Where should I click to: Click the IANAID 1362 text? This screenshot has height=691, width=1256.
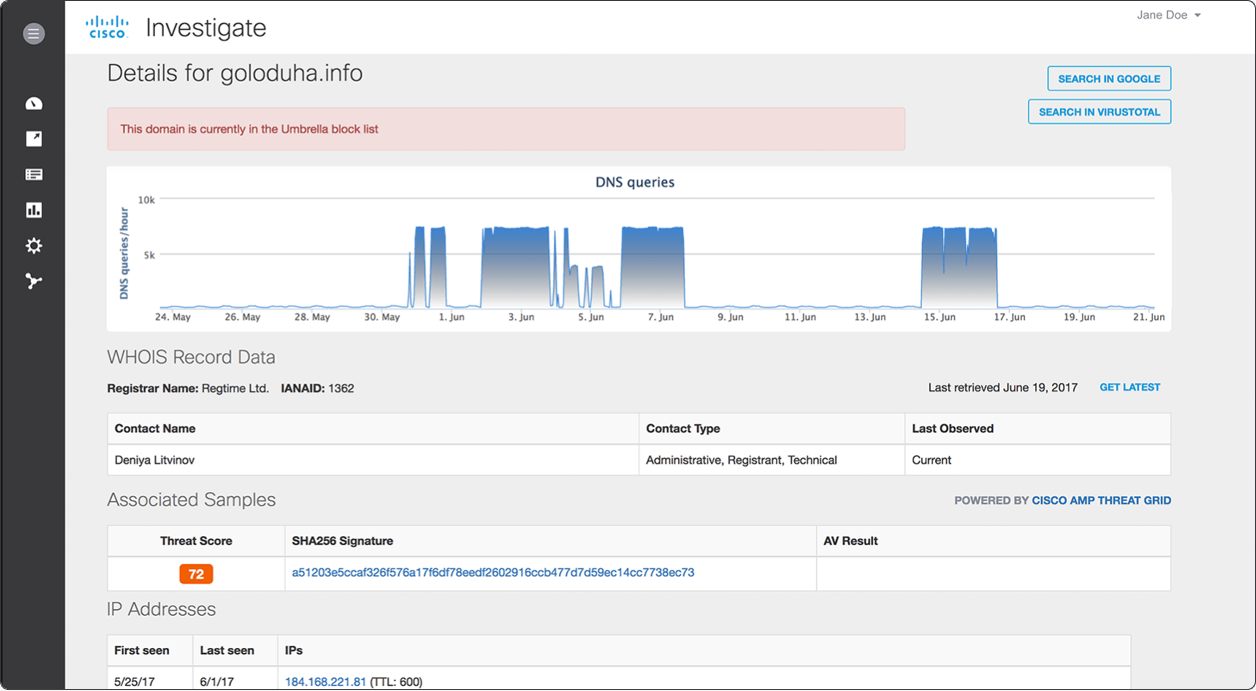[317, 388]
